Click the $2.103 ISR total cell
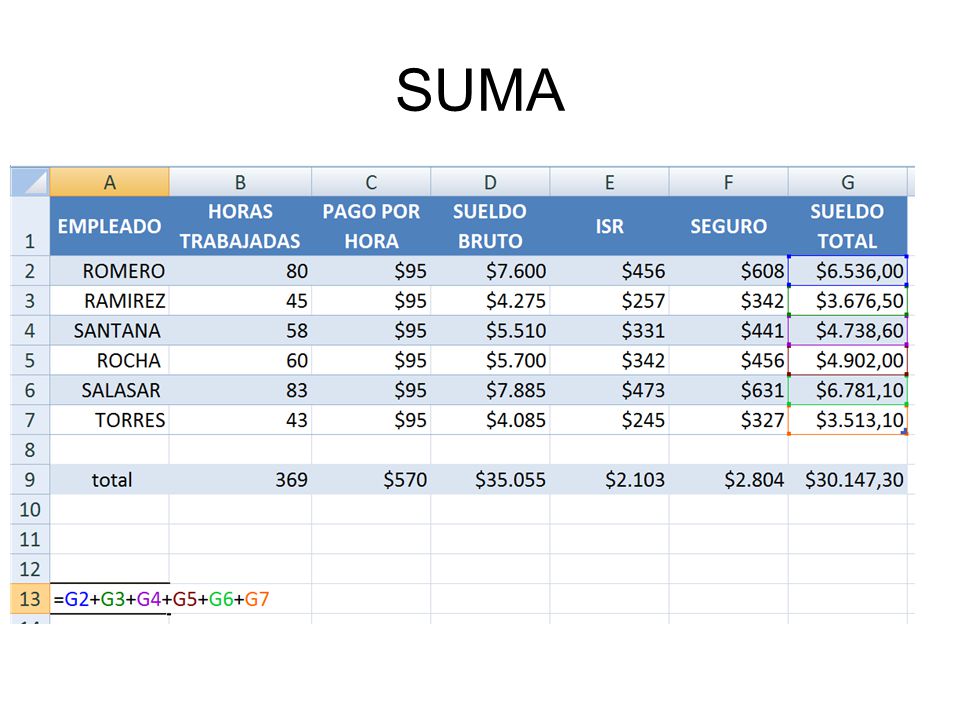The height and width of the screenshot is (720, 960). click(609, 479)
